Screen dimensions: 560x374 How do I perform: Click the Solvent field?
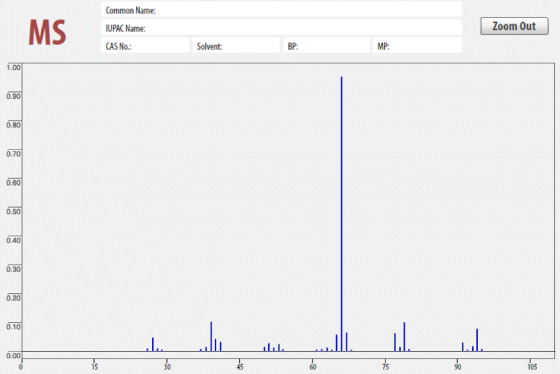point(236,45)
